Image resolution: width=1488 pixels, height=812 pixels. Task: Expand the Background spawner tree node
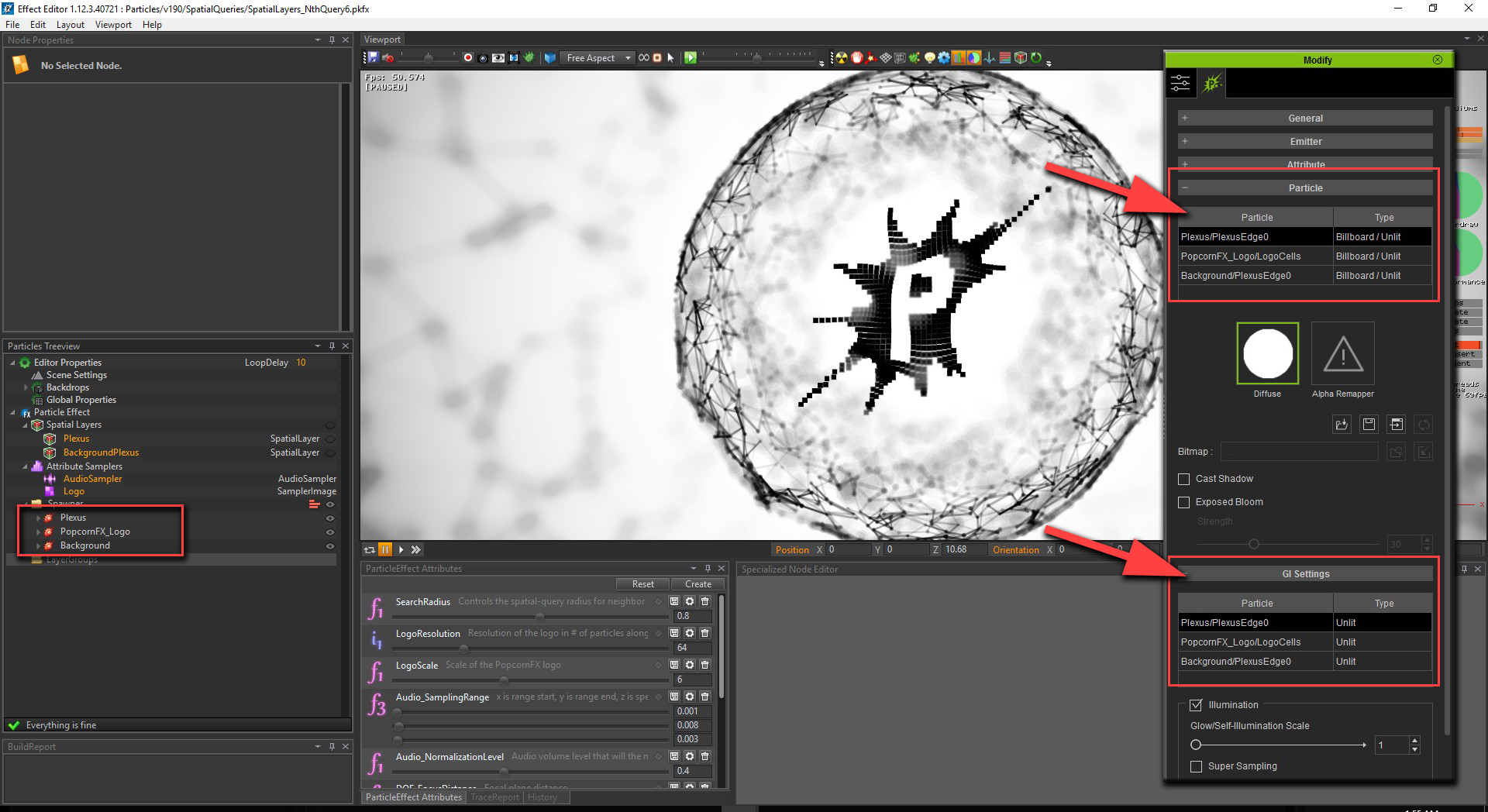(38, 546)
